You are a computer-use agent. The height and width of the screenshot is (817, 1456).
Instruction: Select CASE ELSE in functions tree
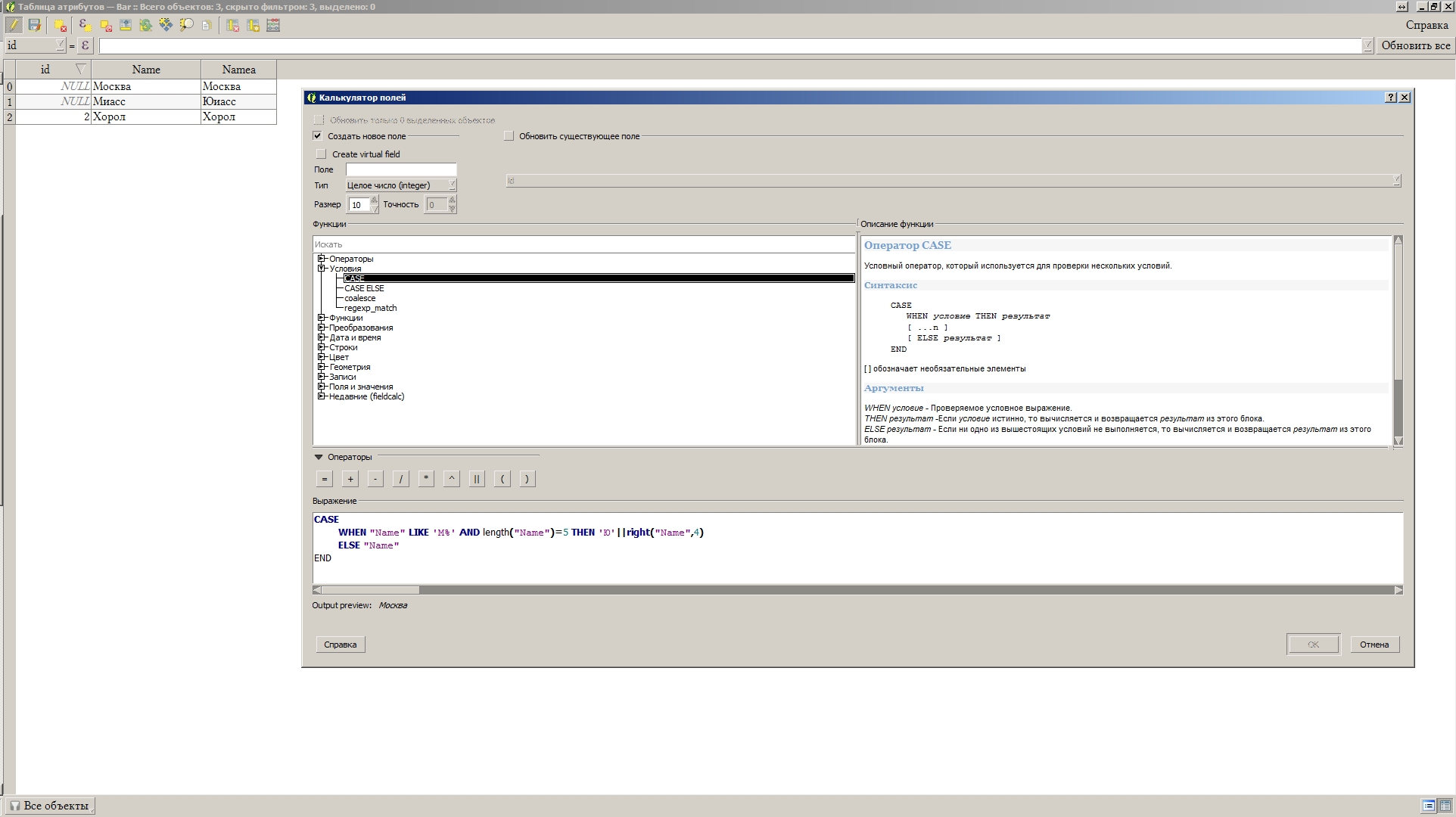tap(364, 288)
